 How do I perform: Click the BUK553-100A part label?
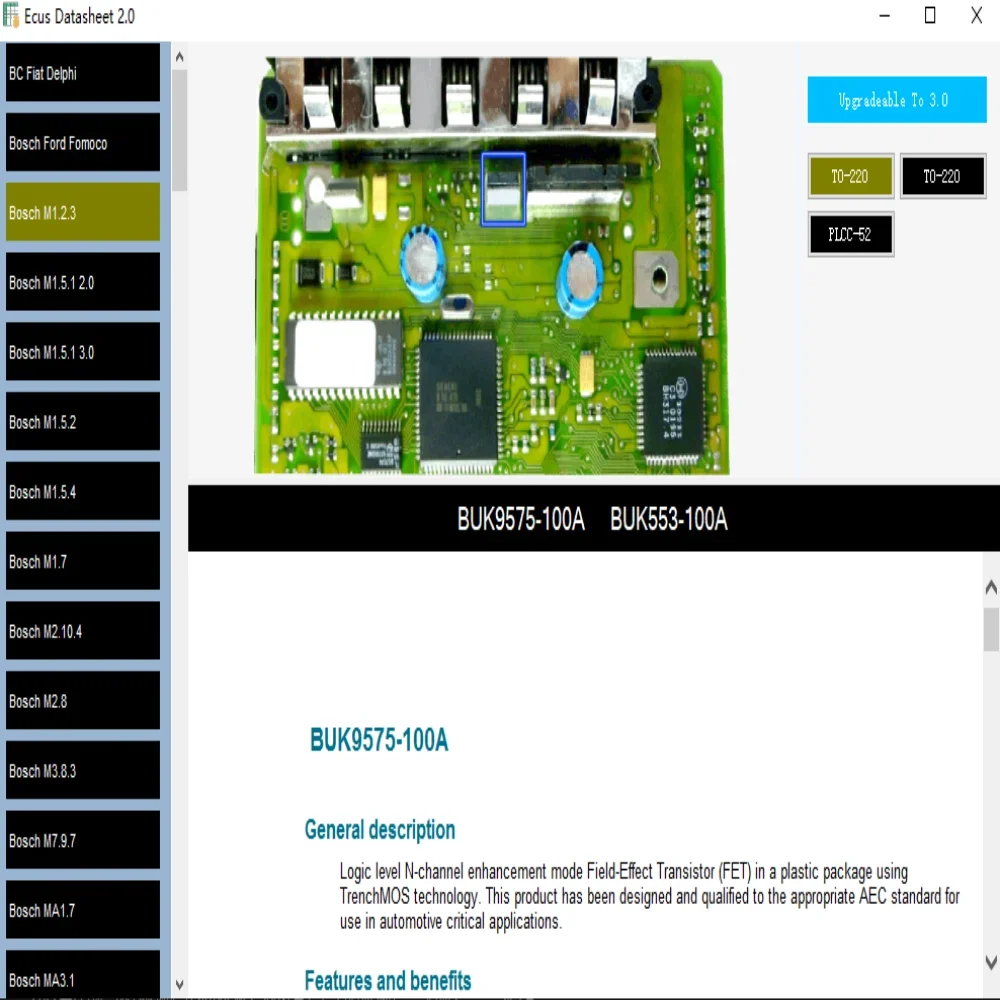pos(668,520)
